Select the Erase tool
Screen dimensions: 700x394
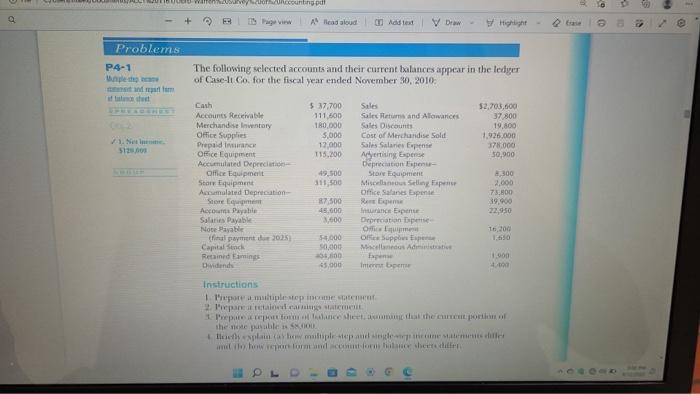pyautogui.click(x=567, y=23)
